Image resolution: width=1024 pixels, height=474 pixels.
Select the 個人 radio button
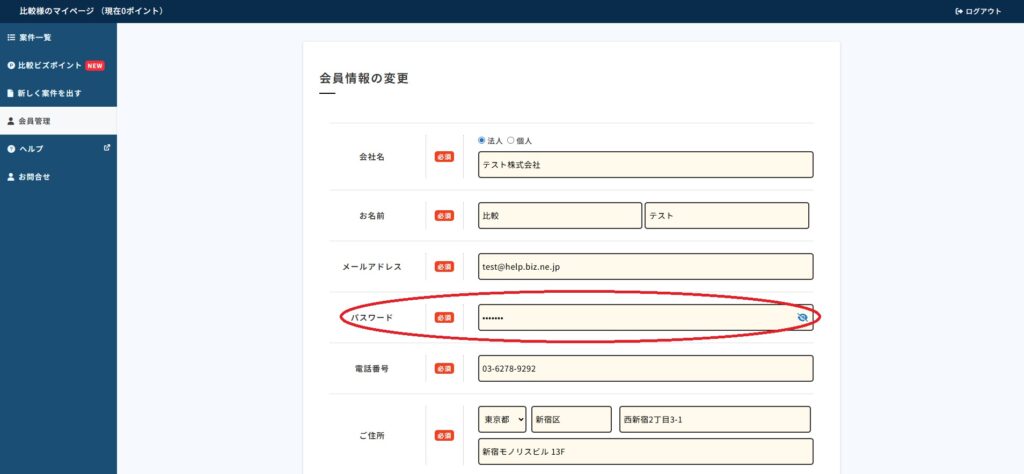511,141
